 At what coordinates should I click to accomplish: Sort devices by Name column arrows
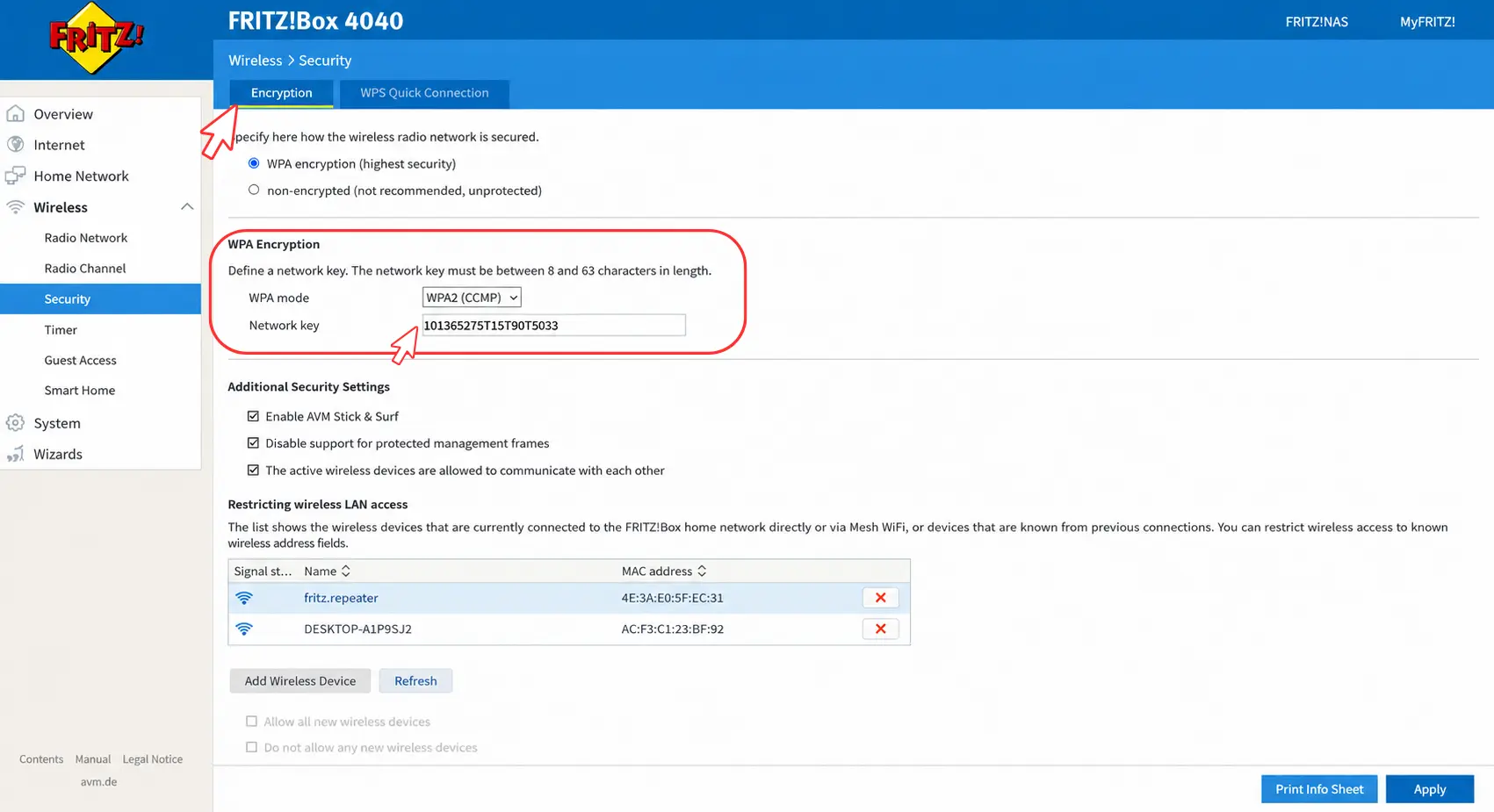point(346,571)
